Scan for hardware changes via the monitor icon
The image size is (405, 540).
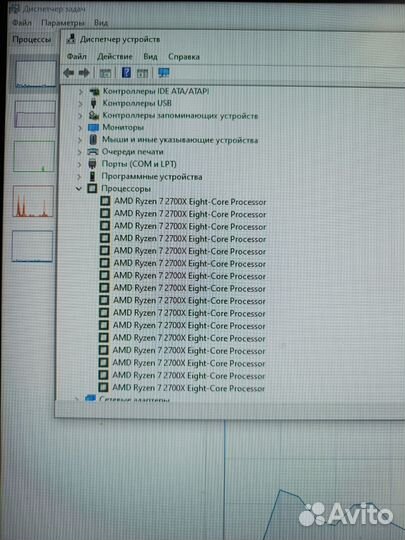point(164,73)
